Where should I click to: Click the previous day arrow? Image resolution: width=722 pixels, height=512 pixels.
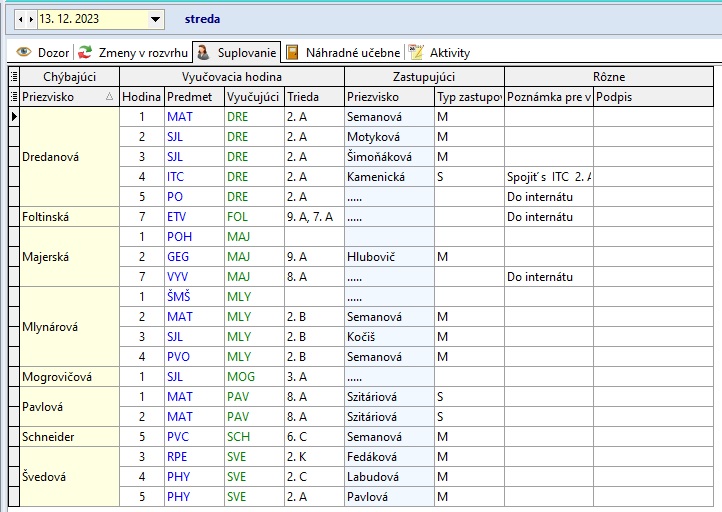pyautogui.click(x=18, y=19)
